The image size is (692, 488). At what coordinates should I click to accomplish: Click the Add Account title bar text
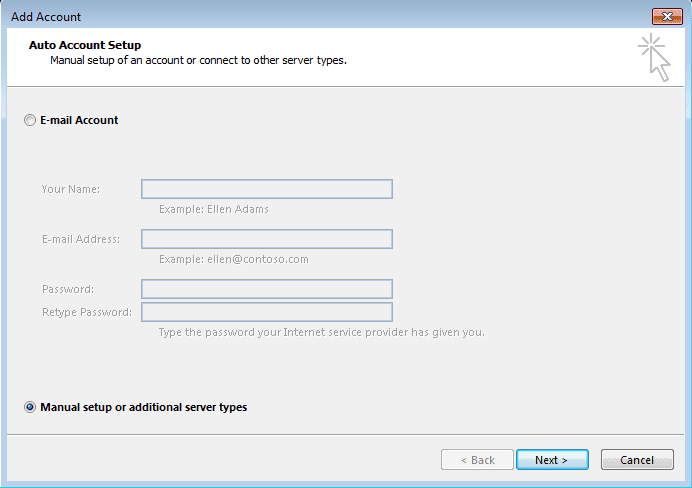[45, 17]
